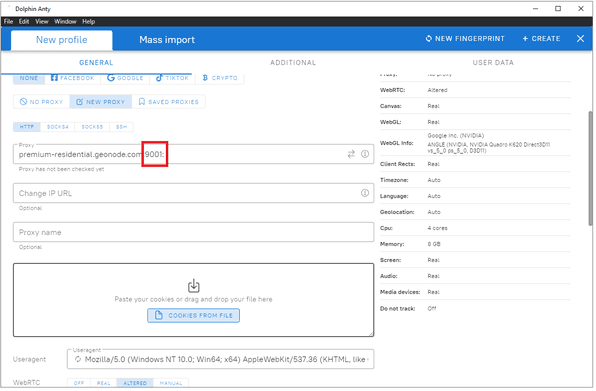This screenshot has height=391, width=596.
Task: Select the Google tag button
Action: tap(126, 78)
